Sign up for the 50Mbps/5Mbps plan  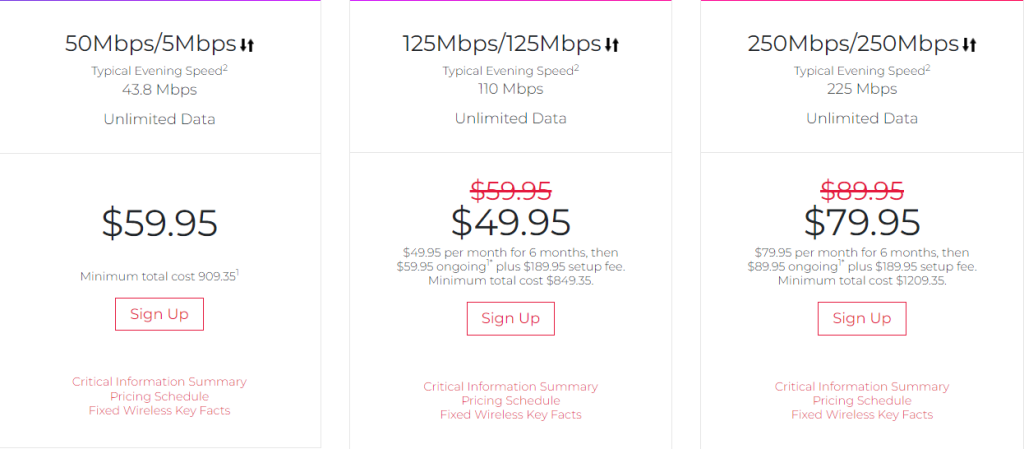coord(159,314)
